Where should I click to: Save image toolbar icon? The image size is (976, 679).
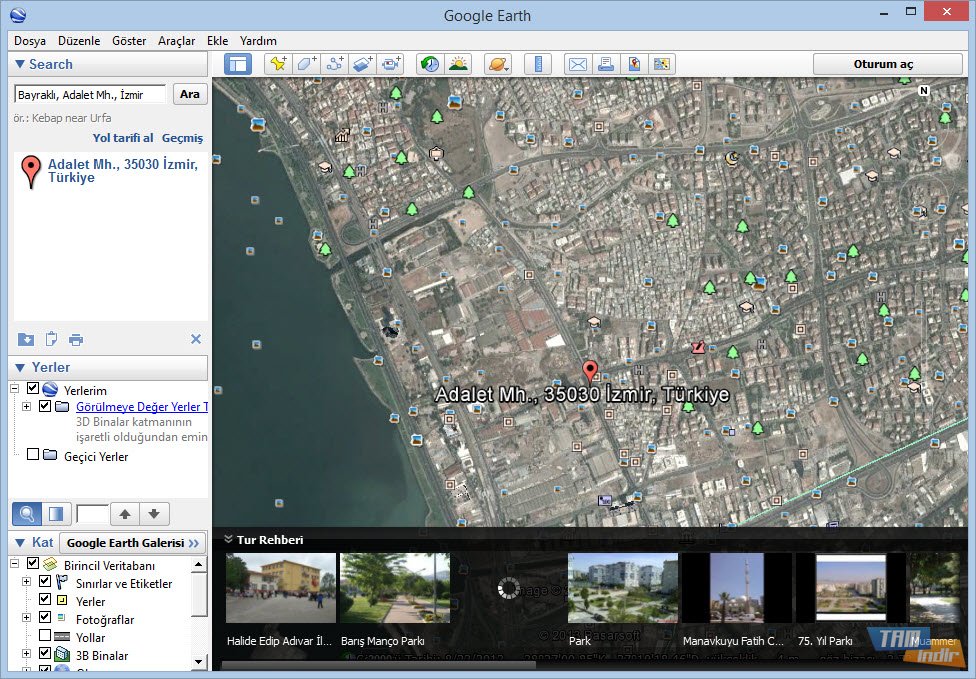coord(662,64)
